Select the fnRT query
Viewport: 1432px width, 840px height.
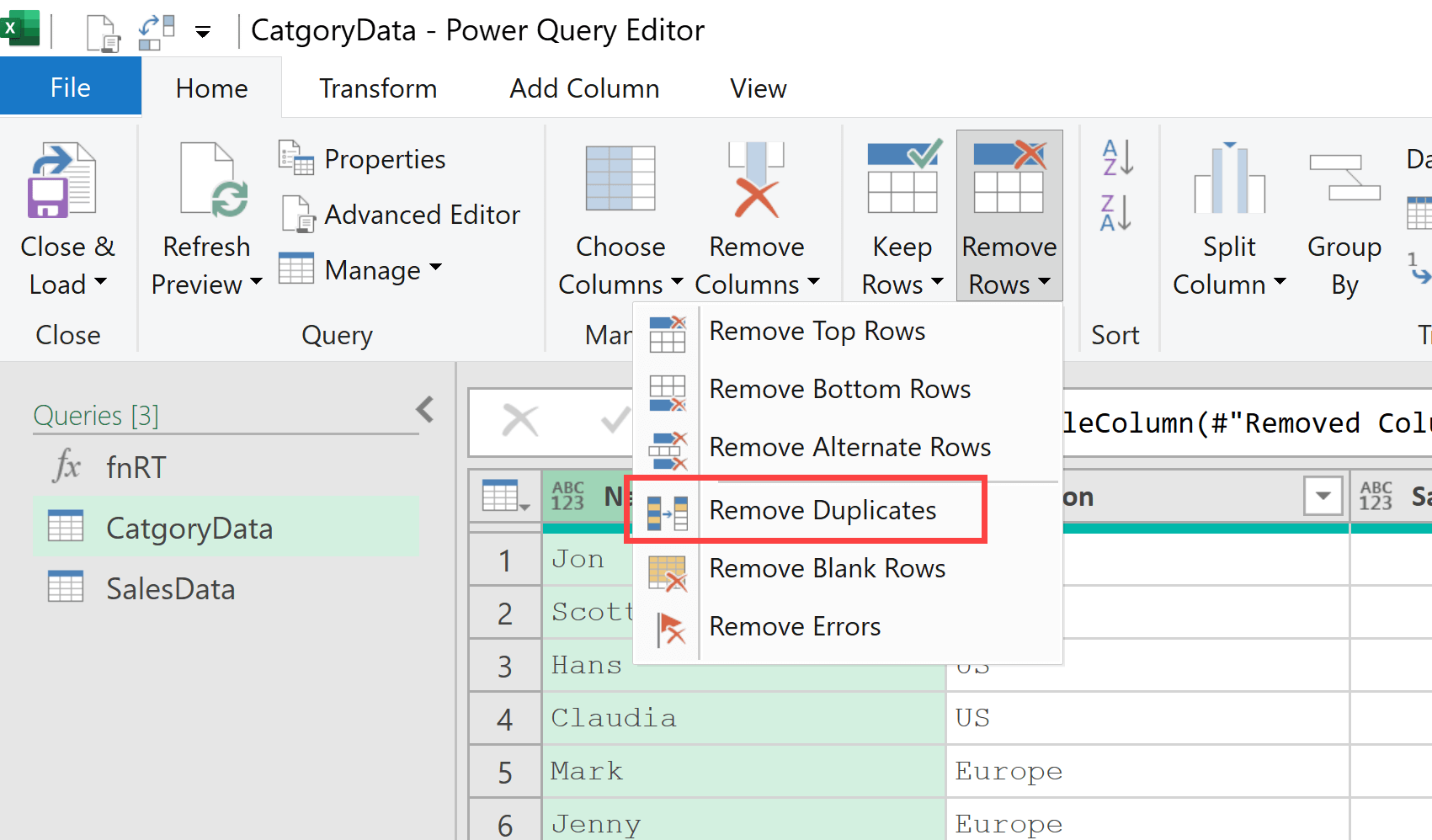coord(226,466)
